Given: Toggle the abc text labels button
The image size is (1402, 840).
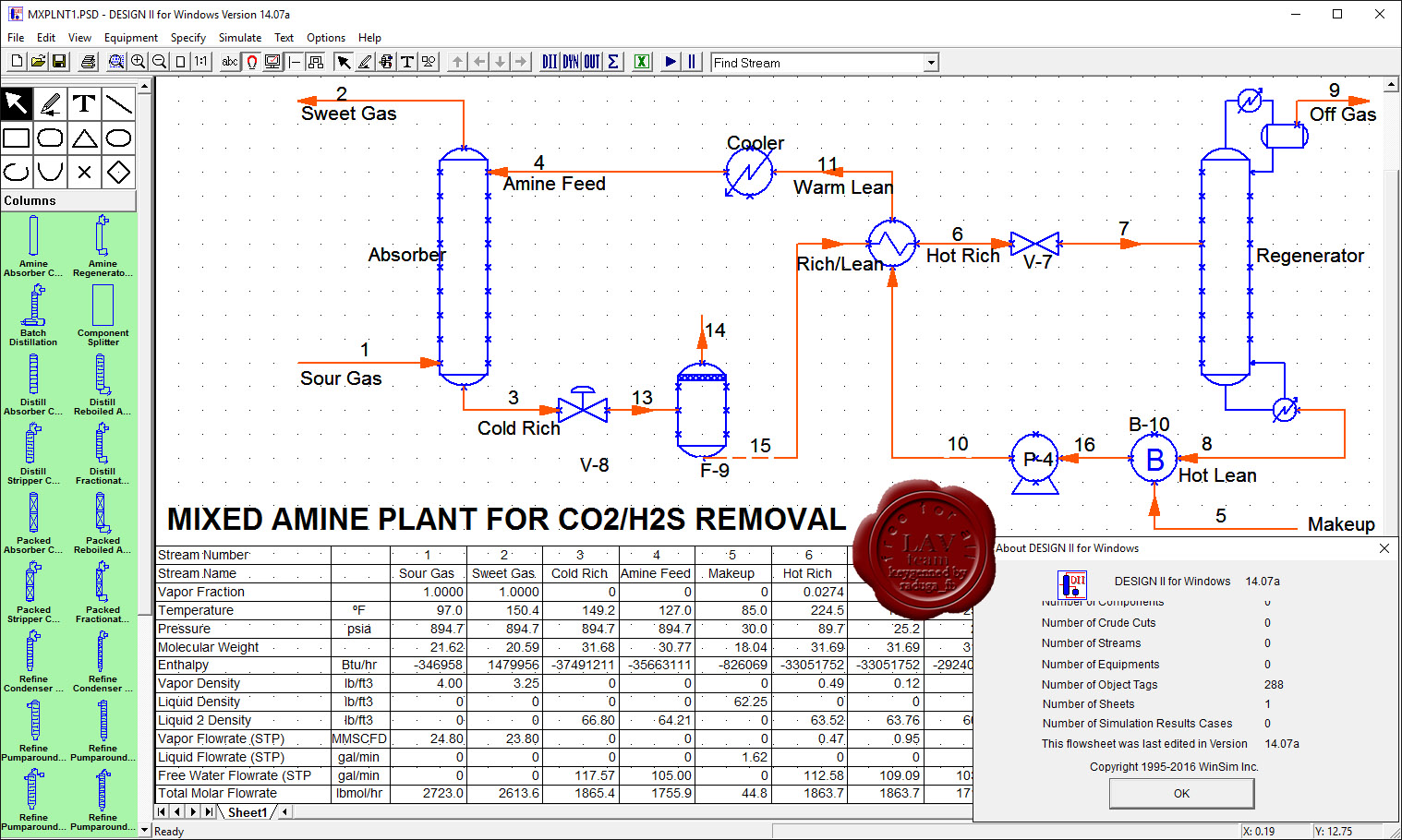Looking at the screenshot, I should [230, 62].
